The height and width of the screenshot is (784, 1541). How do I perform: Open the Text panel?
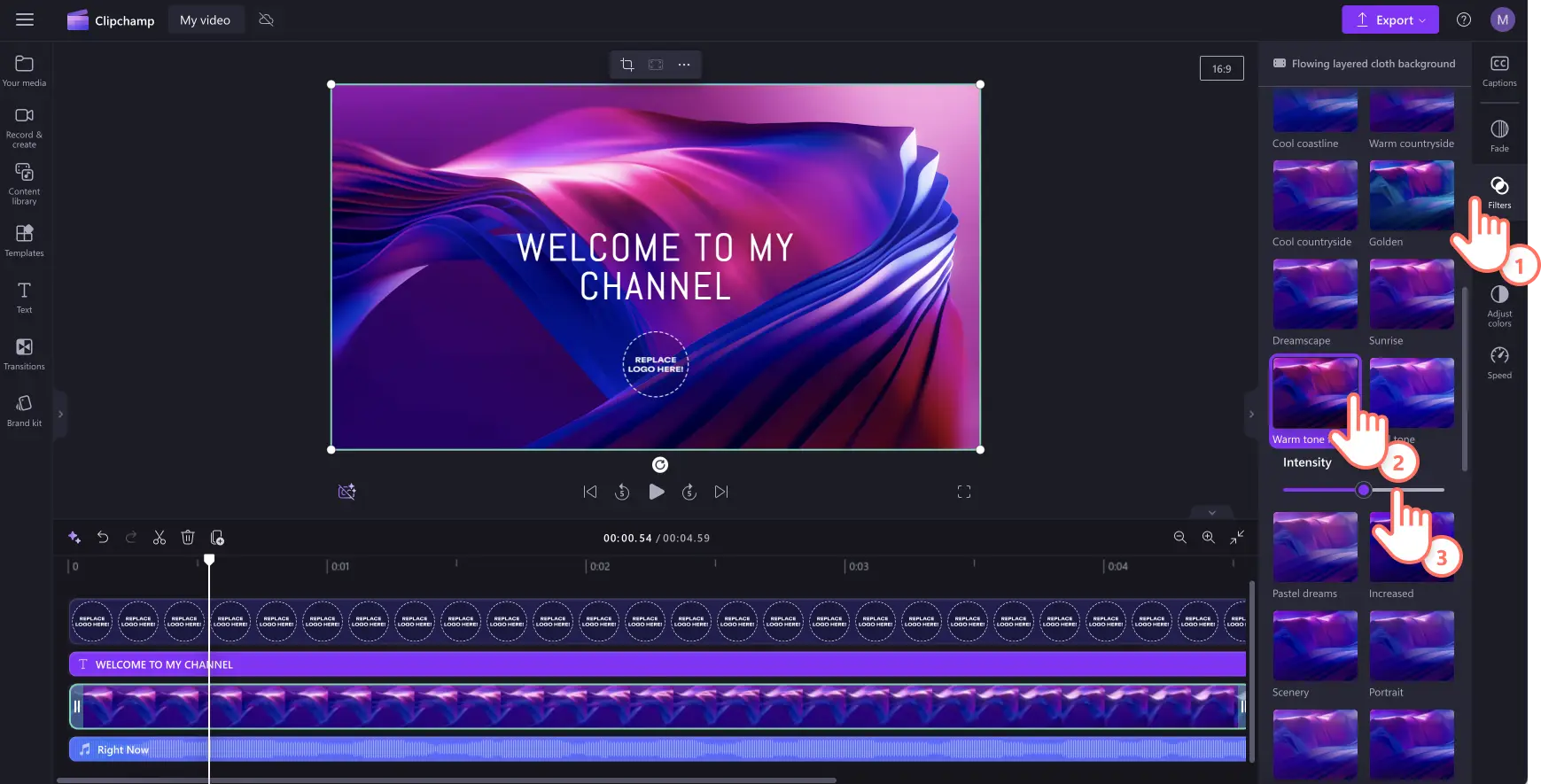24,298
